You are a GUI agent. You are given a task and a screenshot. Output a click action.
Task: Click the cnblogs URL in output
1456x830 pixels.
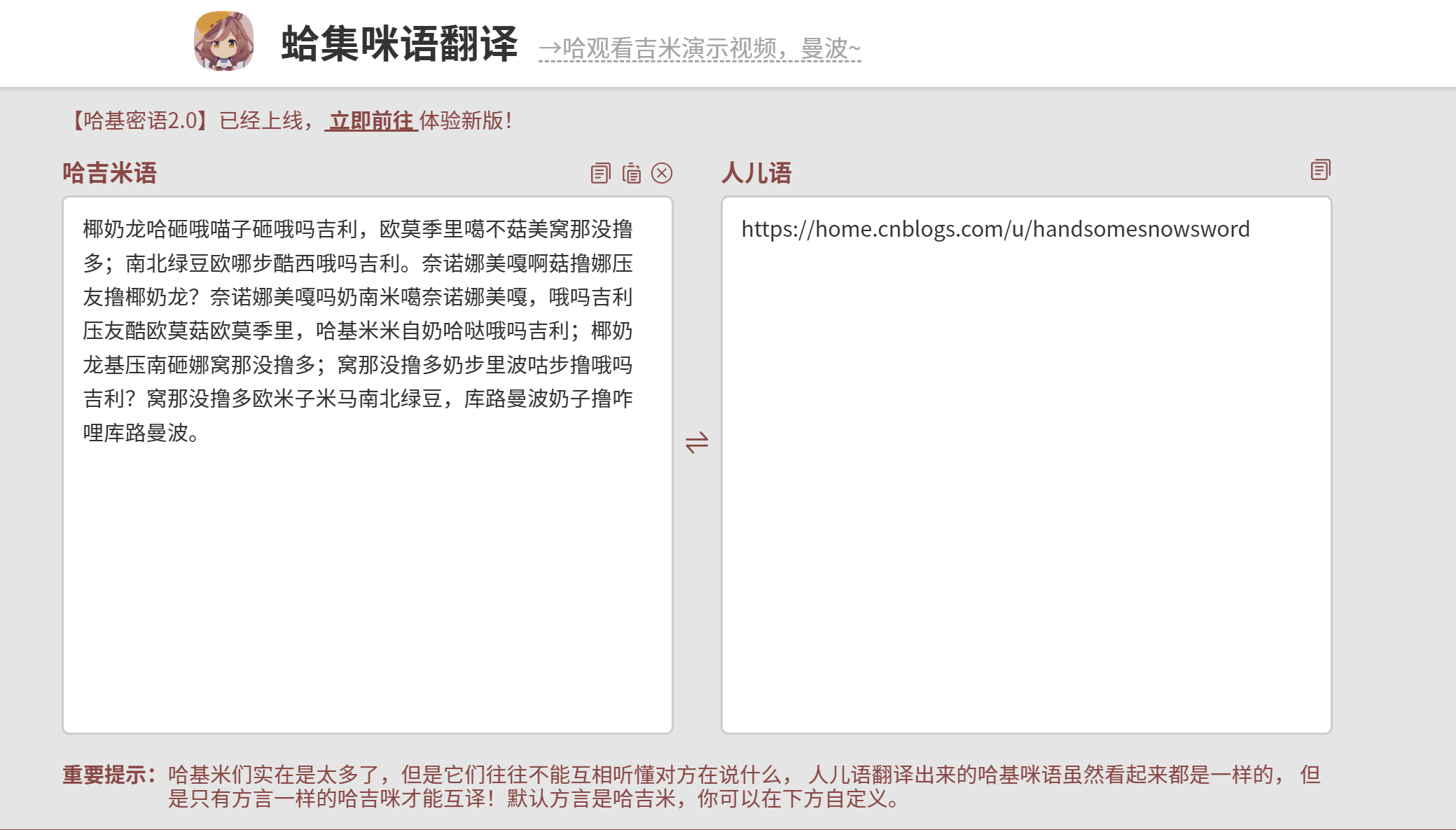coord(995,229)
